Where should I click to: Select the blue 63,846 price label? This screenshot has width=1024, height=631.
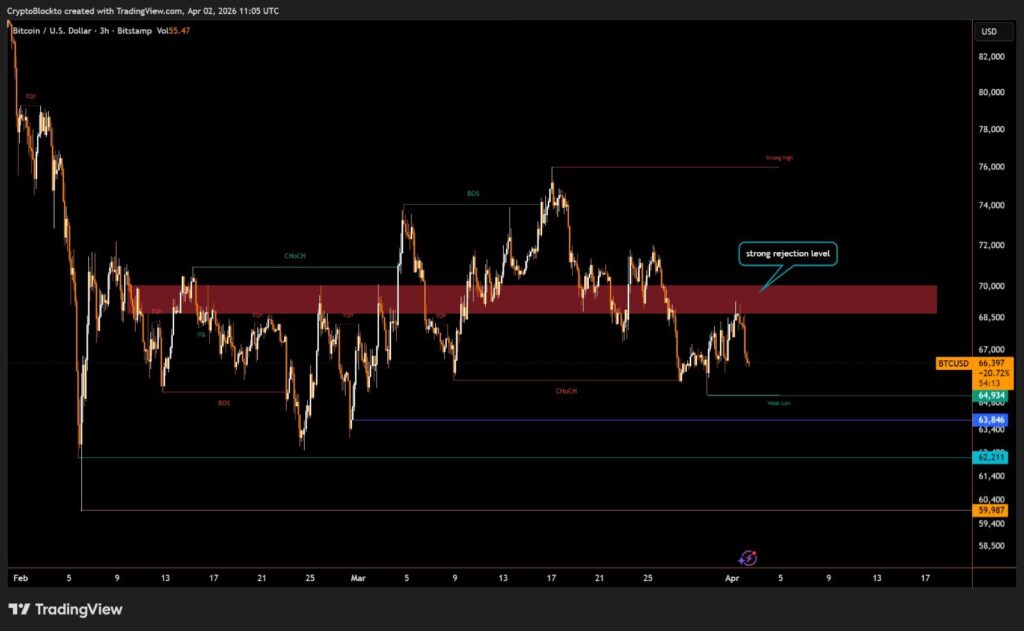[x=991, y=420]
